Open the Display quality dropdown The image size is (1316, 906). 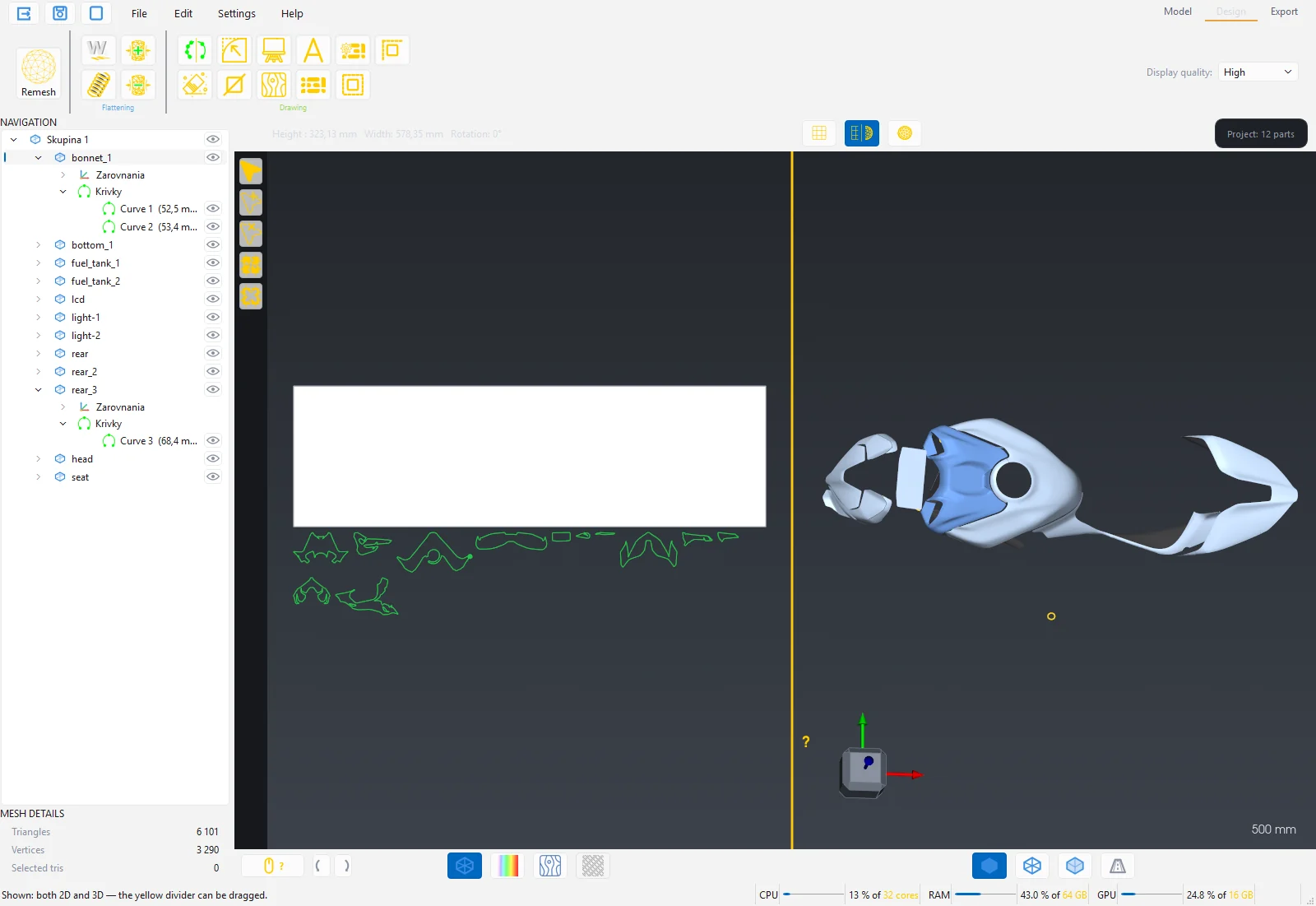tap(1258, 72)
